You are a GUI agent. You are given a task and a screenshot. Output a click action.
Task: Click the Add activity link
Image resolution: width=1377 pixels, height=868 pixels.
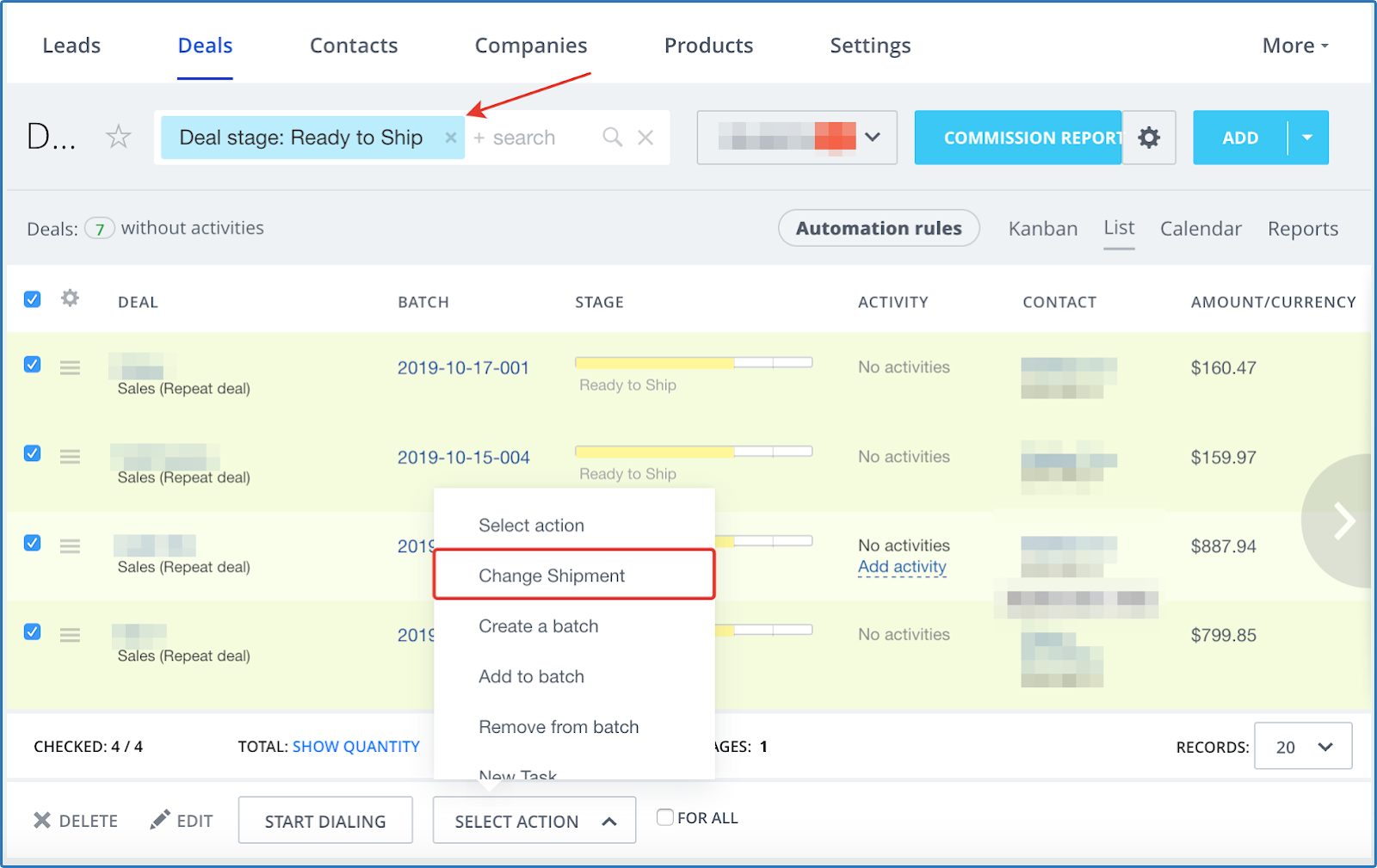tap(902, 567)
